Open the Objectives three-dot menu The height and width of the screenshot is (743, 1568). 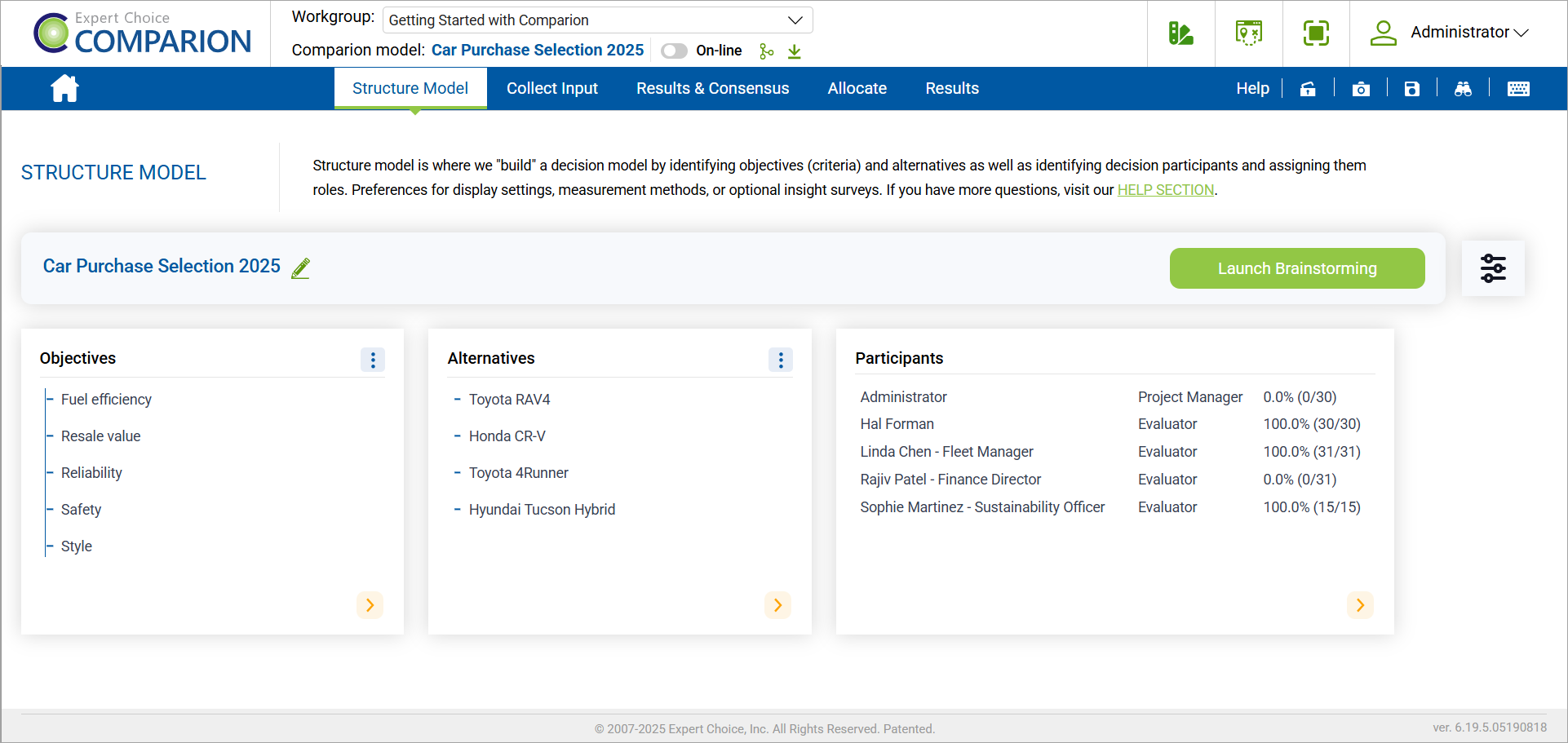[x=373, y=360]
